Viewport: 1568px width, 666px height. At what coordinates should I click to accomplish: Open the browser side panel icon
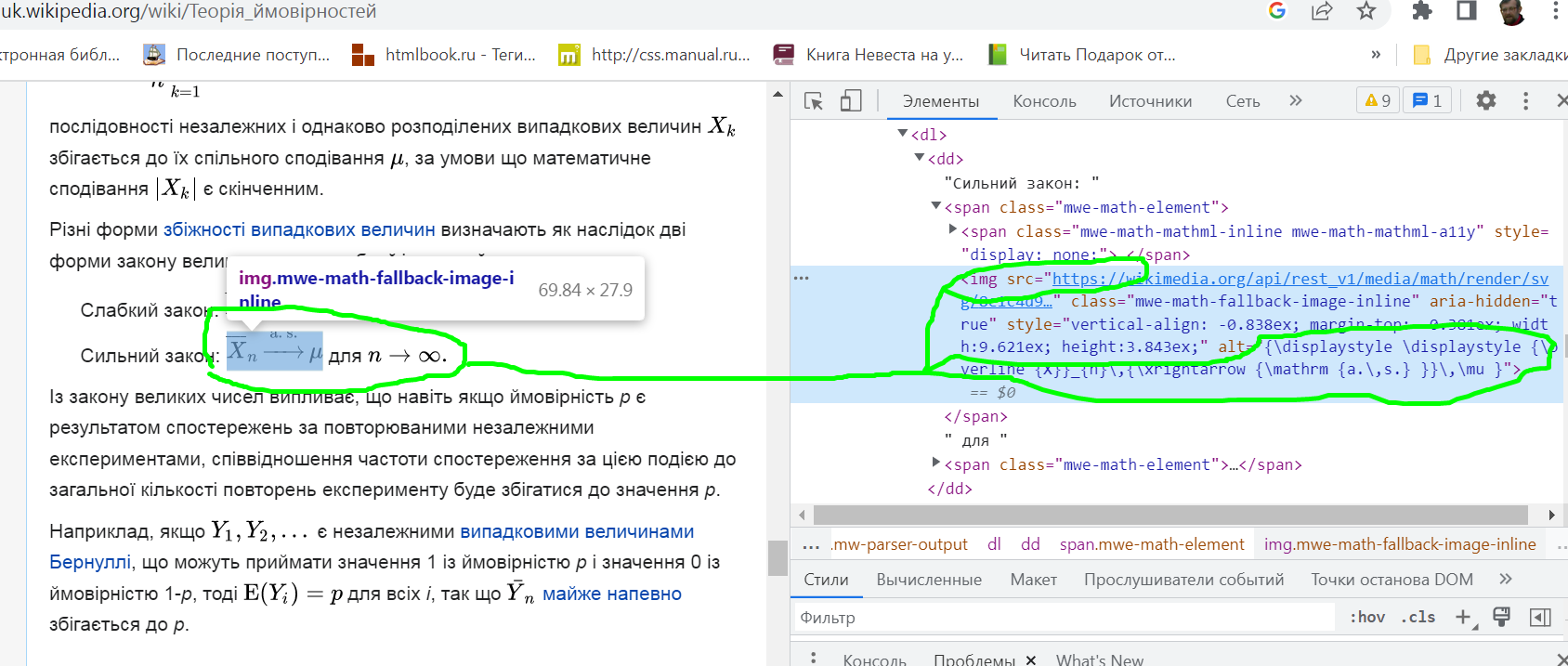coord(1466,11)
